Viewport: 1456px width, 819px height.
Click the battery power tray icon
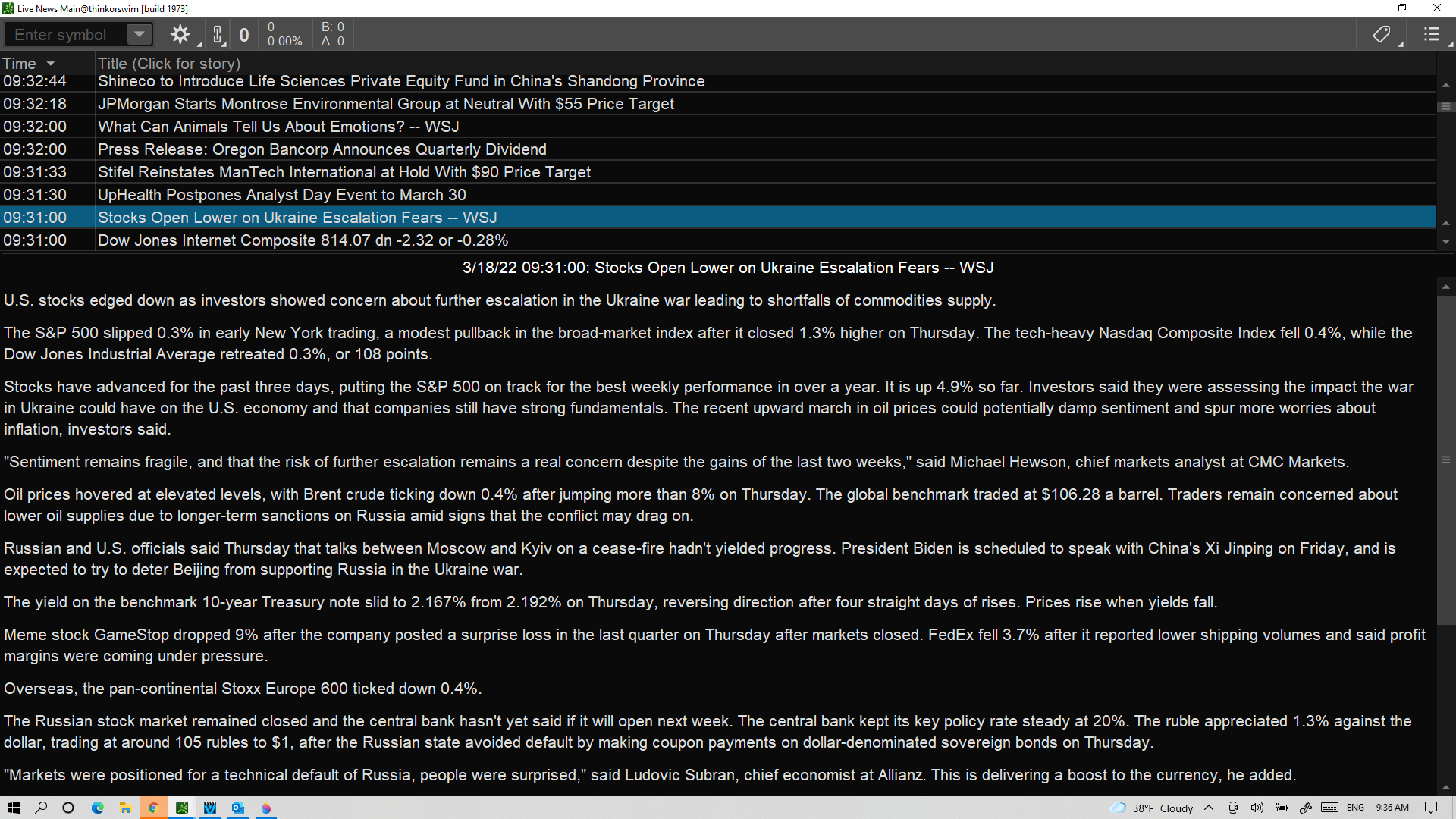click(x=1282, y=808)
